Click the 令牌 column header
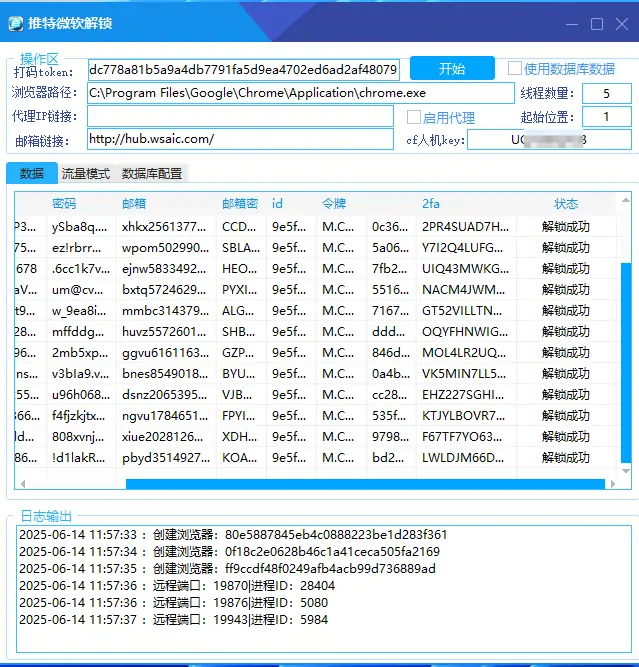Image resolution: width=639 pixels, height=667 pixels. 334,203
